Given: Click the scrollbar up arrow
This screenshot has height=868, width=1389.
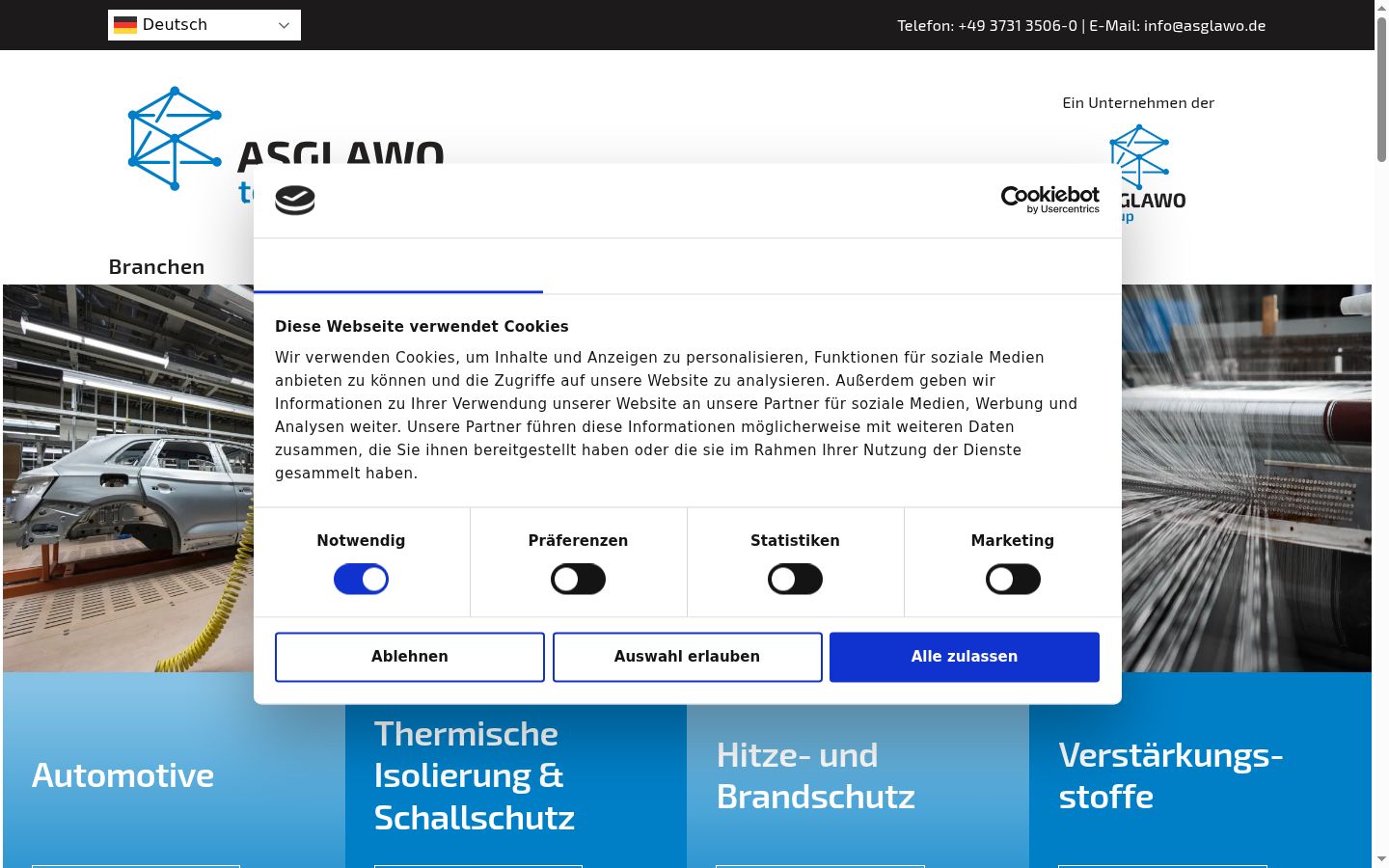Looking at the screenshot, I should pyautogui.click(x=1381, y=7).
